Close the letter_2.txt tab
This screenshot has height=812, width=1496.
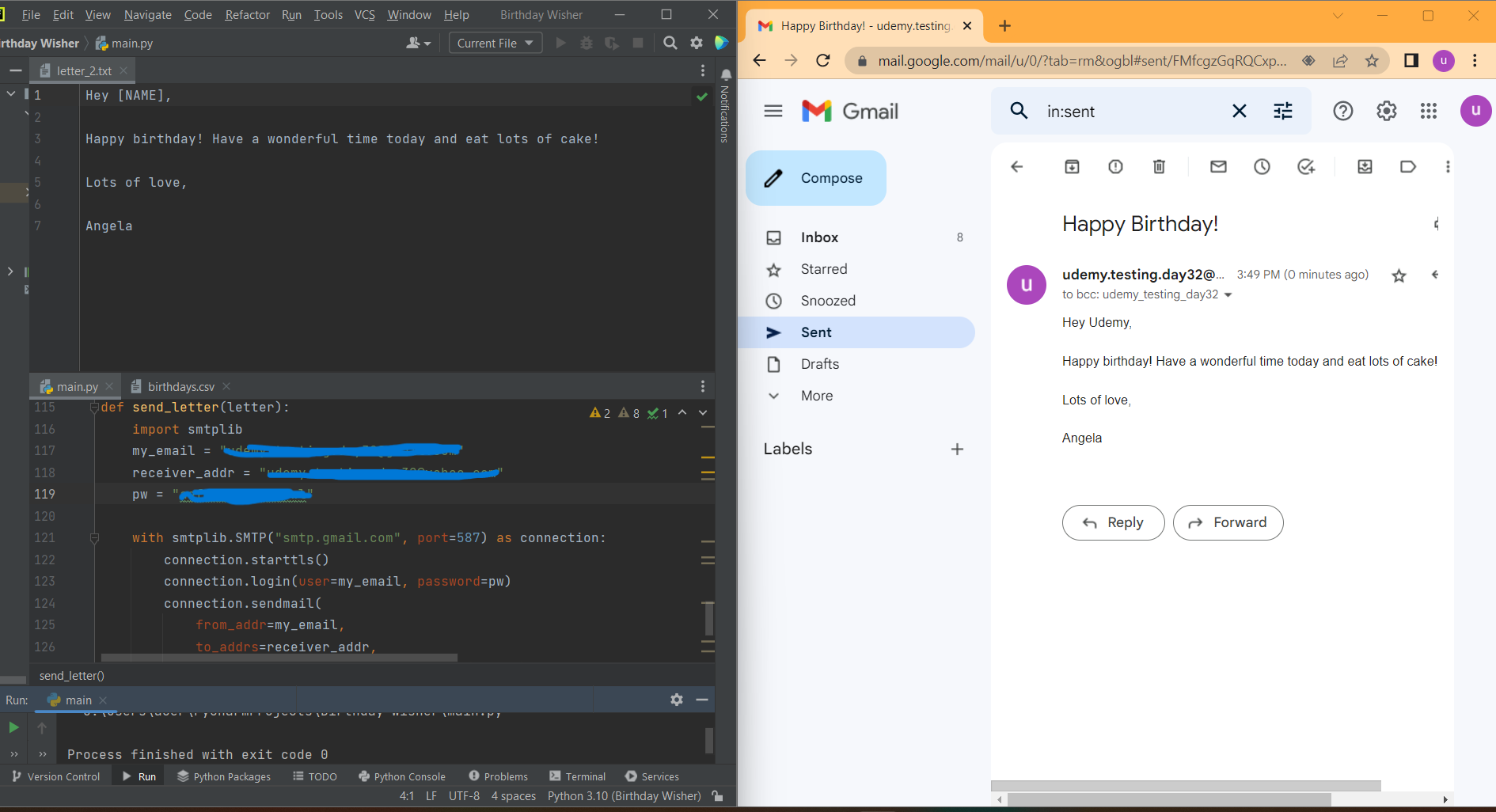click(x=123, y=70)
